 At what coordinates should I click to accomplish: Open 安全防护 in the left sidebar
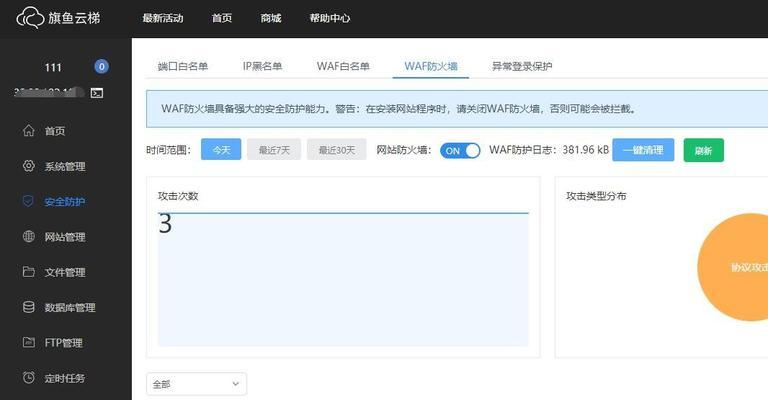pos(65,201)
